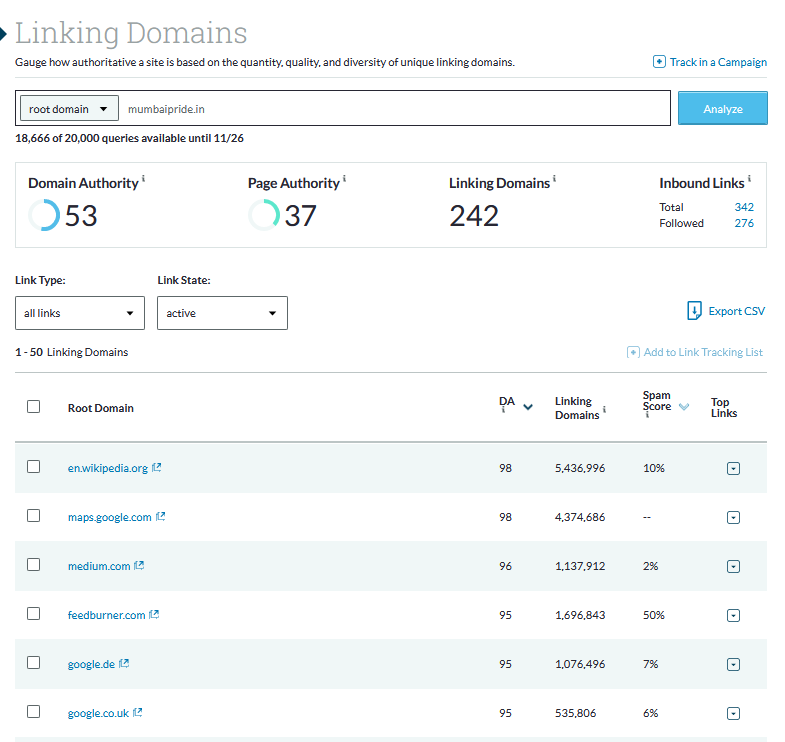Click Total inbound links value 342
785x742 pixels.
tap(744, 207)
